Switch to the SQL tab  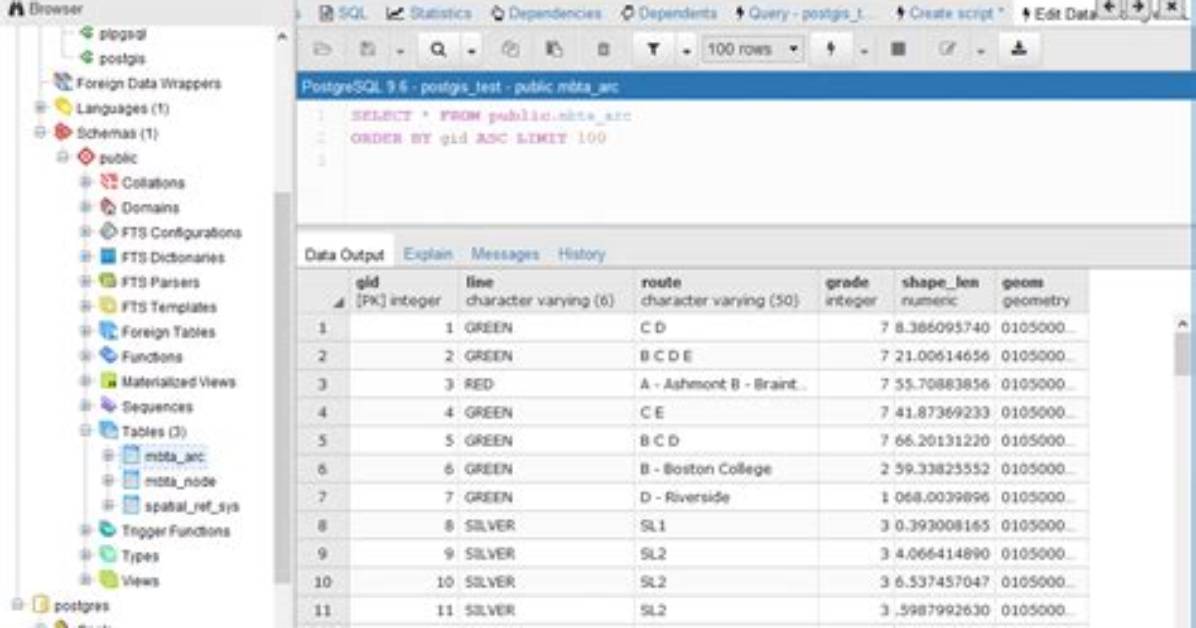(x=343, y=13)
